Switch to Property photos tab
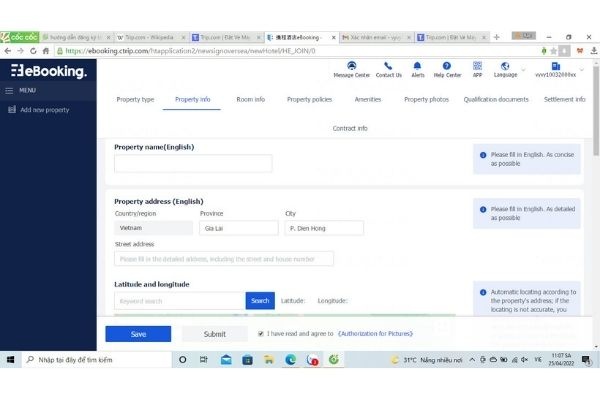 point(426,100)
